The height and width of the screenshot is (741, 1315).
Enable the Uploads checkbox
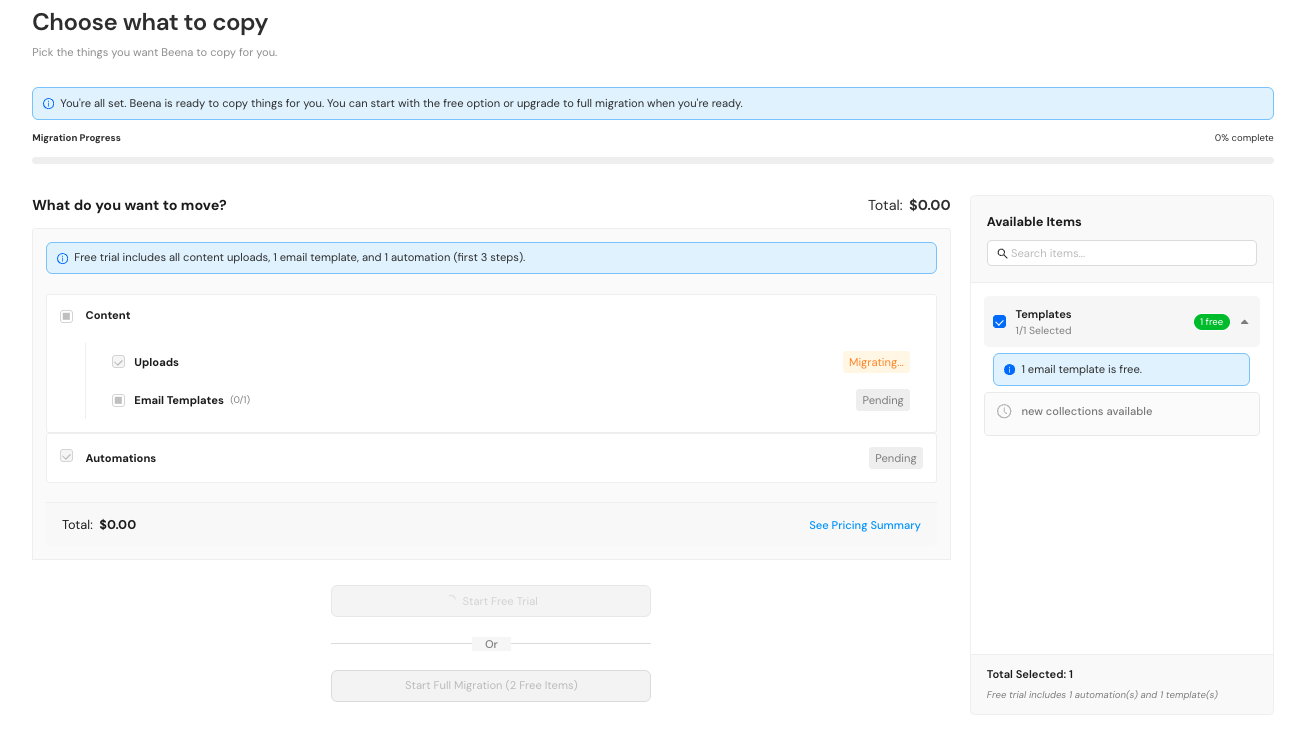click(118, 362)
